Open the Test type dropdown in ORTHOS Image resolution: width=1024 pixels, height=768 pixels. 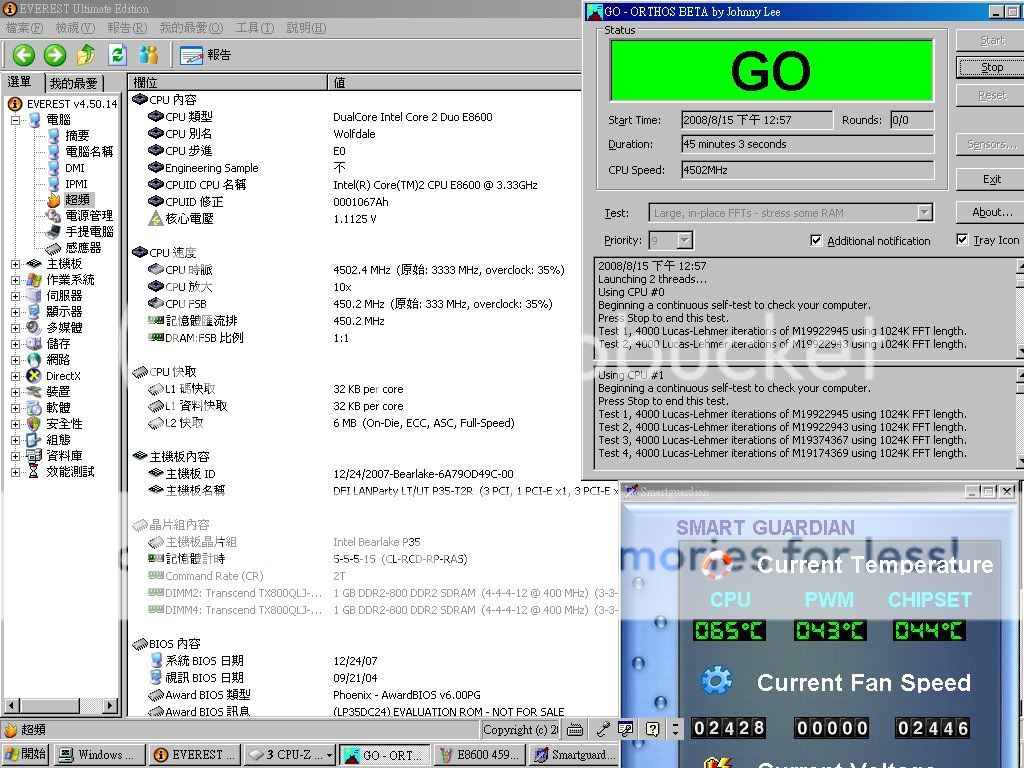[x=924, y=212]
